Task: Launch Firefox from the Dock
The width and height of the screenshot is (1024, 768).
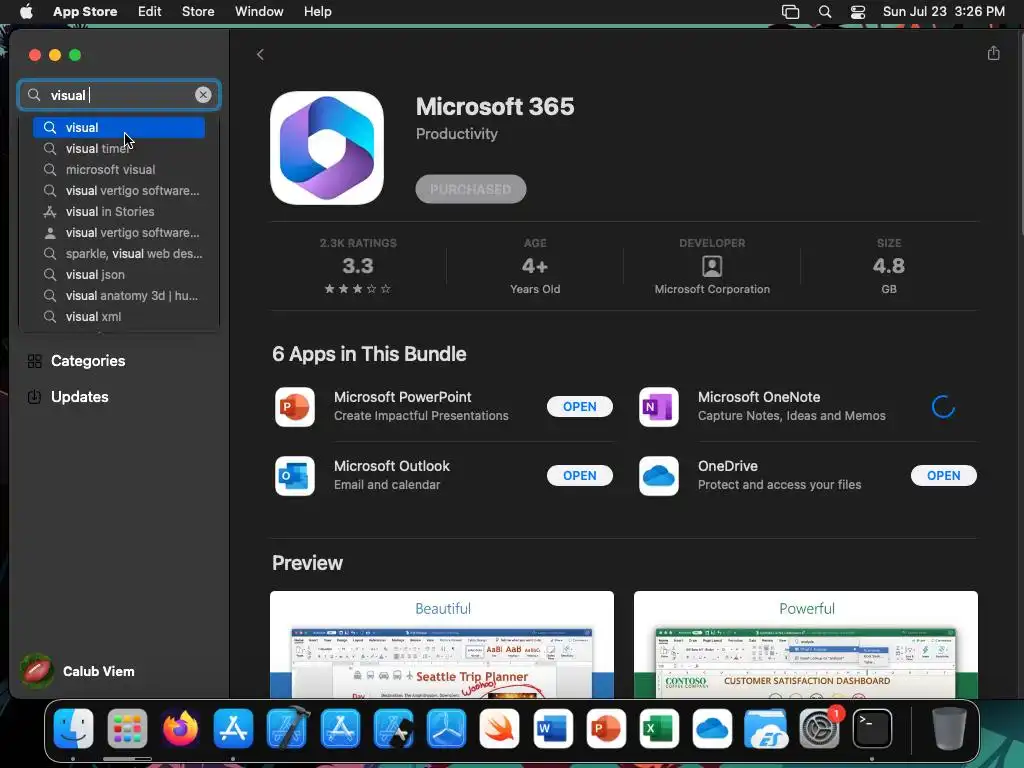Action: click(x=180, y=728)
